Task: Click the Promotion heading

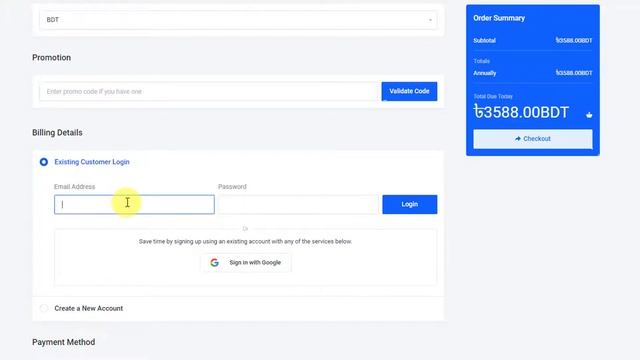Action: pyautogui.click(x=51, y=58)
